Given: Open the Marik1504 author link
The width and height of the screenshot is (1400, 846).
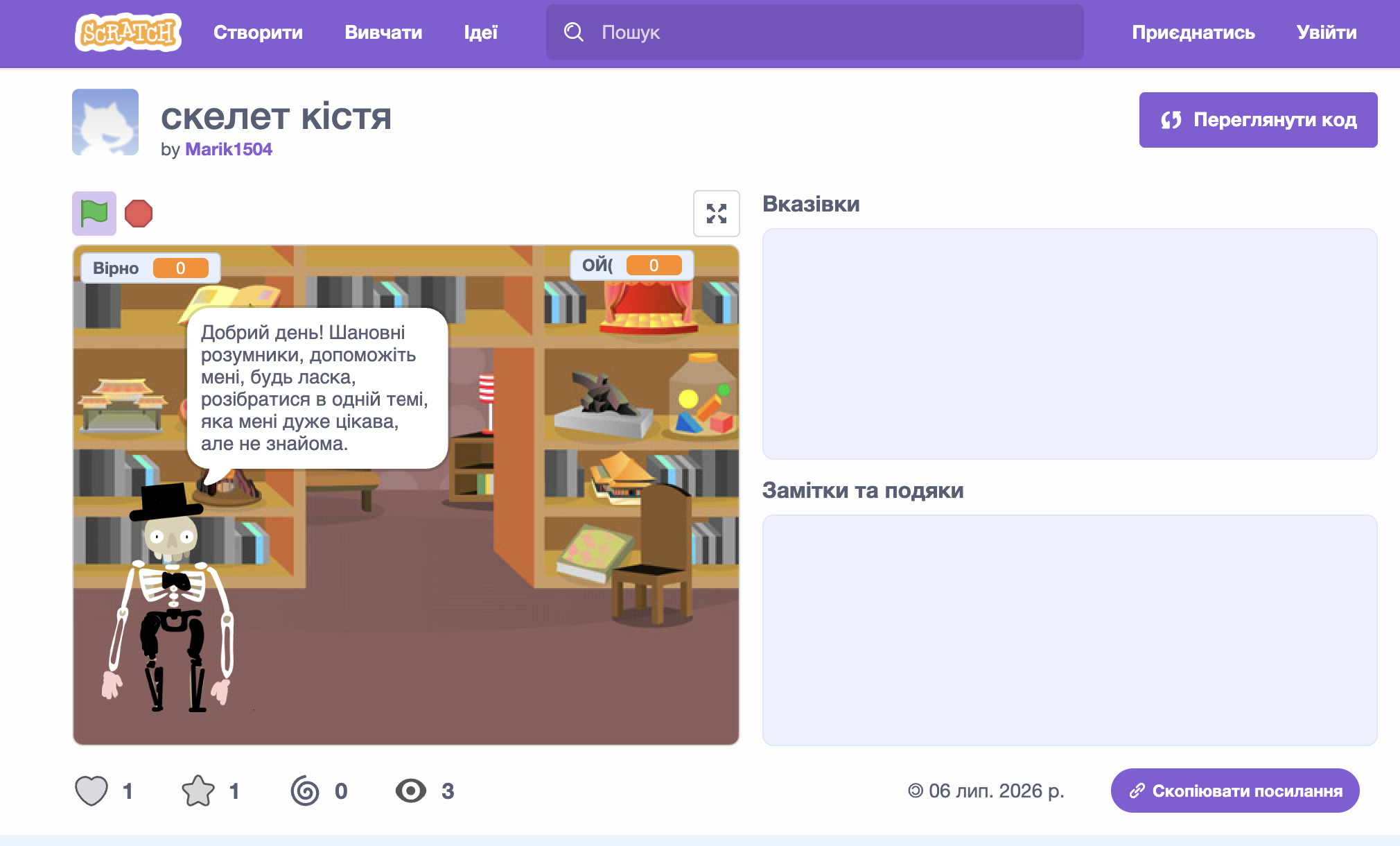Looking at the screenshot, I should click(229, 149).
